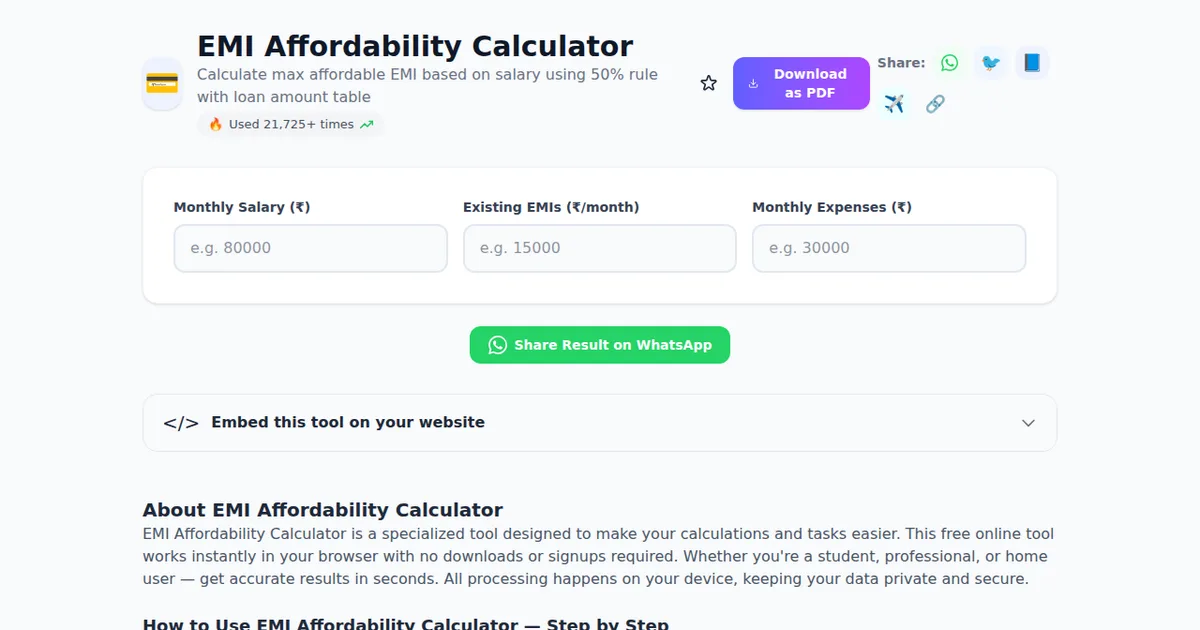Image resolution: width=1200 pixels, height=630 pixels.
Task: Share the calculator on Twitter
Action: coord(990,62)
